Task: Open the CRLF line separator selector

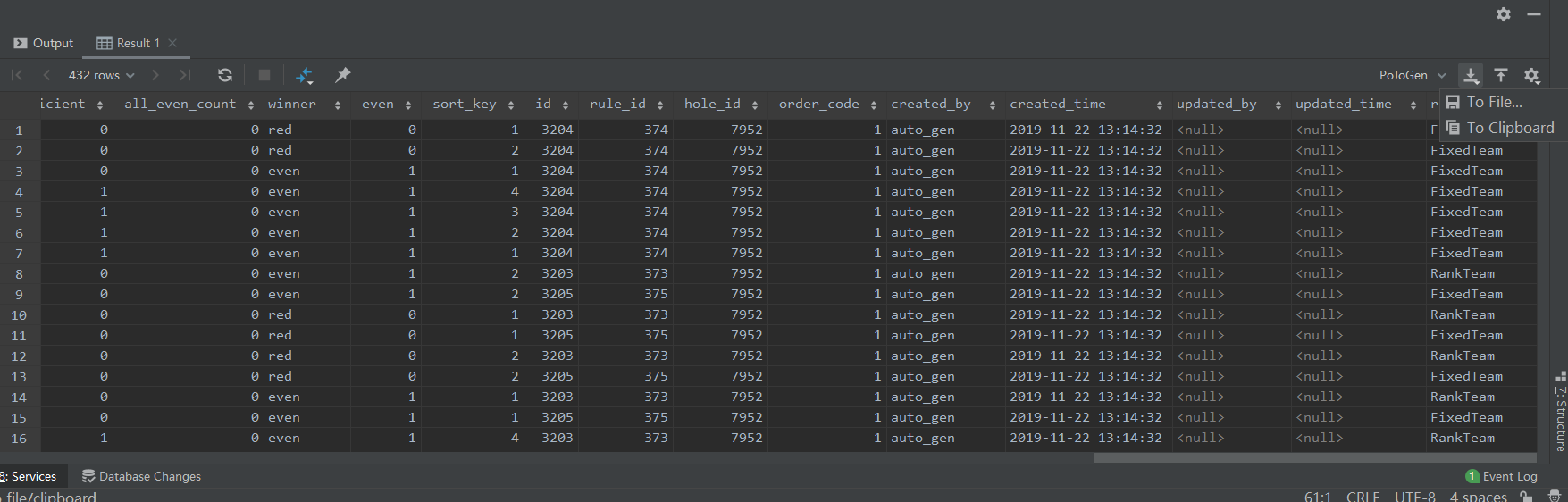Action: click(1363, 497)
